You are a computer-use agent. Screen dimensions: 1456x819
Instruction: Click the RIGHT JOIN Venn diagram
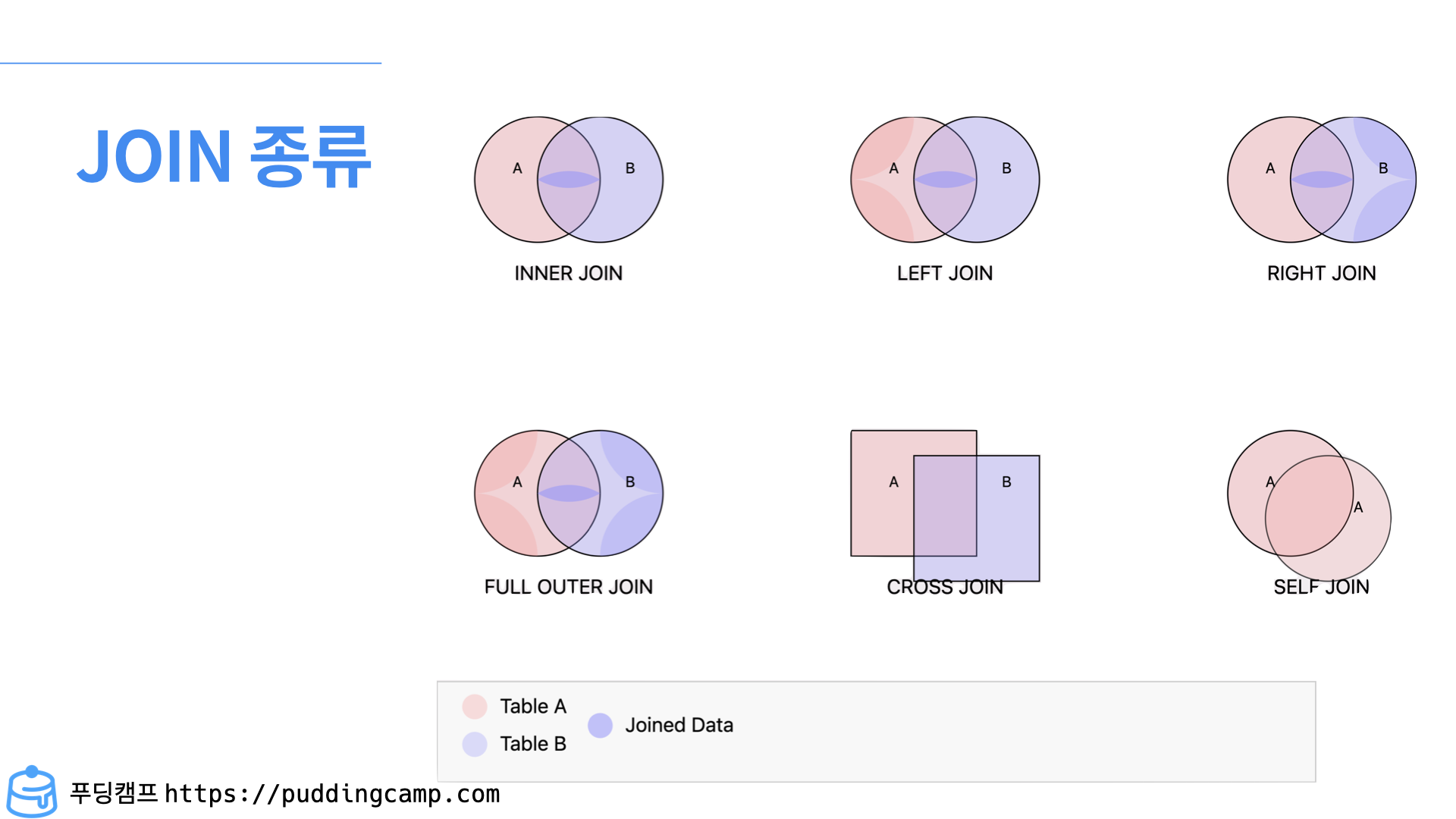click(x=1322, y=180)
